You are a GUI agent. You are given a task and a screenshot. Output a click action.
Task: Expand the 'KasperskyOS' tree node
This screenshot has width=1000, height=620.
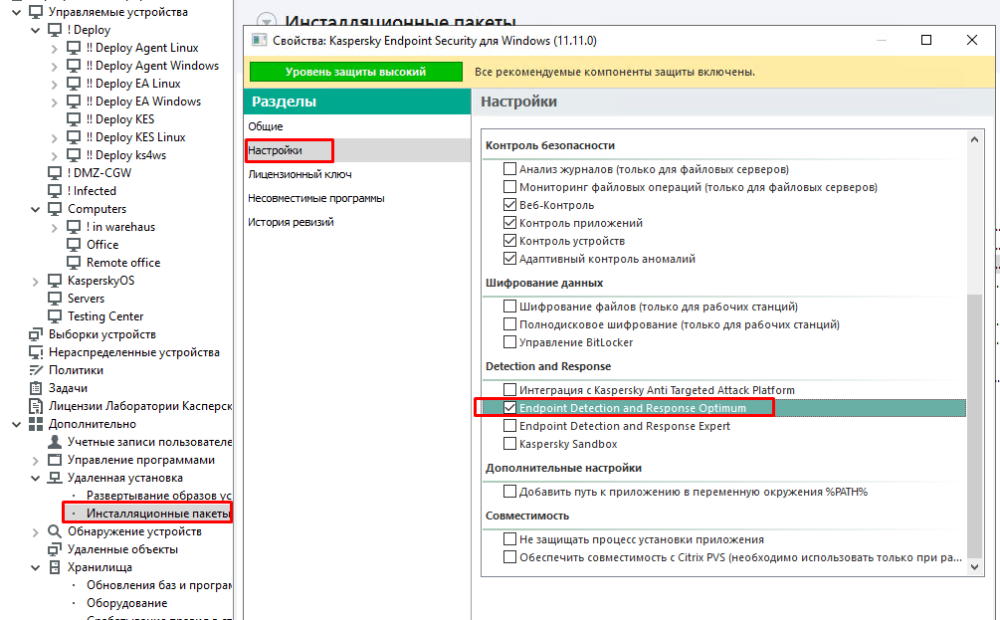pyautogui.click(x=35, y=281)
